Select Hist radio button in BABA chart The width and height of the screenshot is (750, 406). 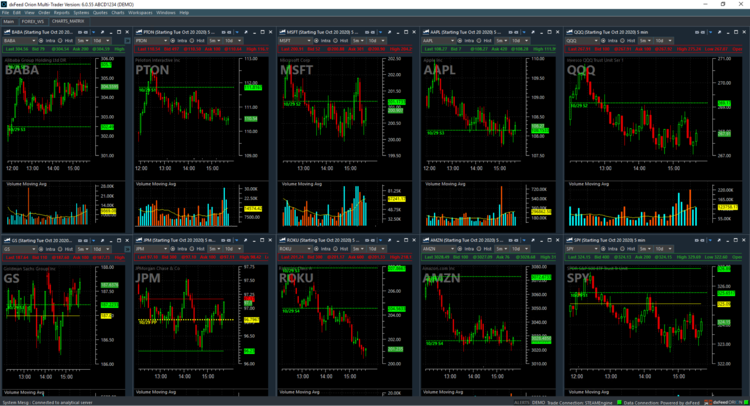(x=60, y=41)
